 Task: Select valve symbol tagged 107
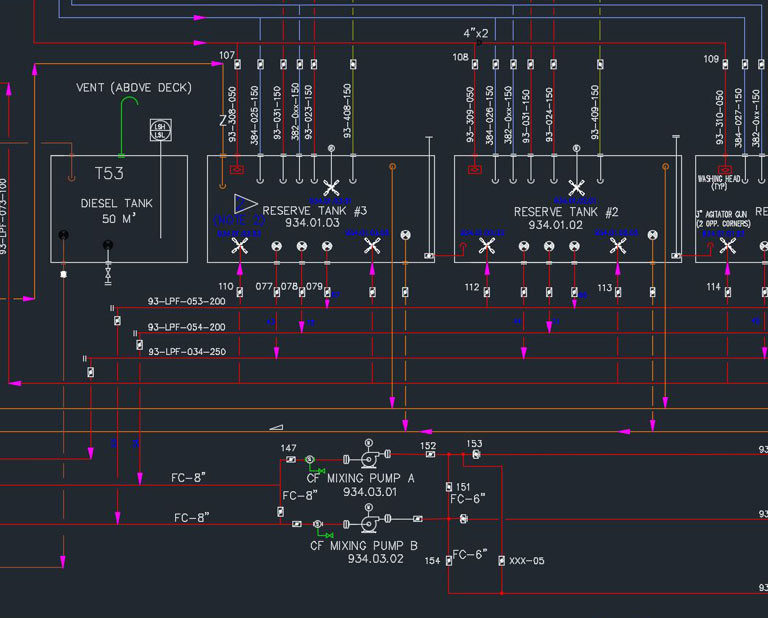(x=238, y=64)
